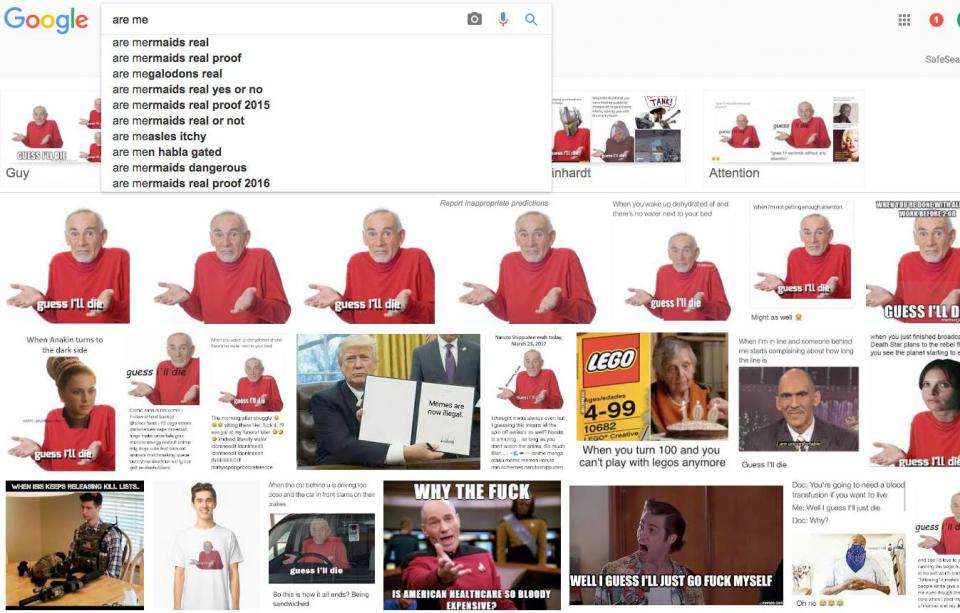Start voice search with microphone icon

(503, 20)
